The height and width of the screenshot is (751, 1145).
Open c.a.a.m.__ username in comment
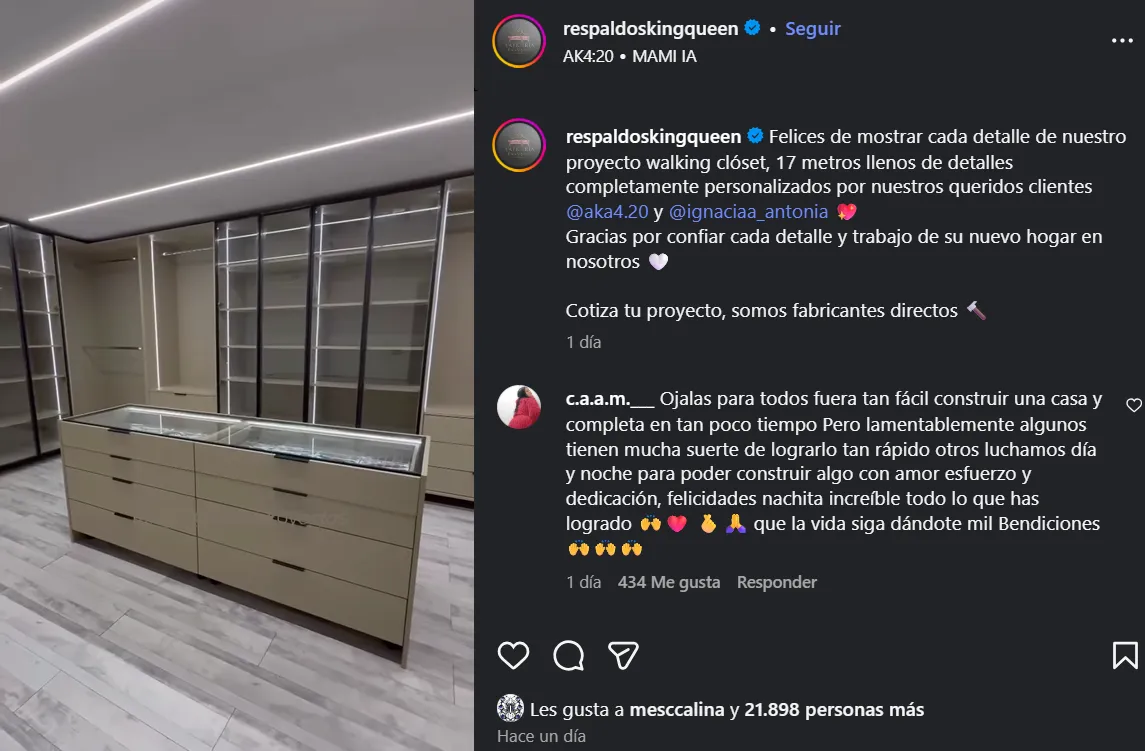point(610,399)
